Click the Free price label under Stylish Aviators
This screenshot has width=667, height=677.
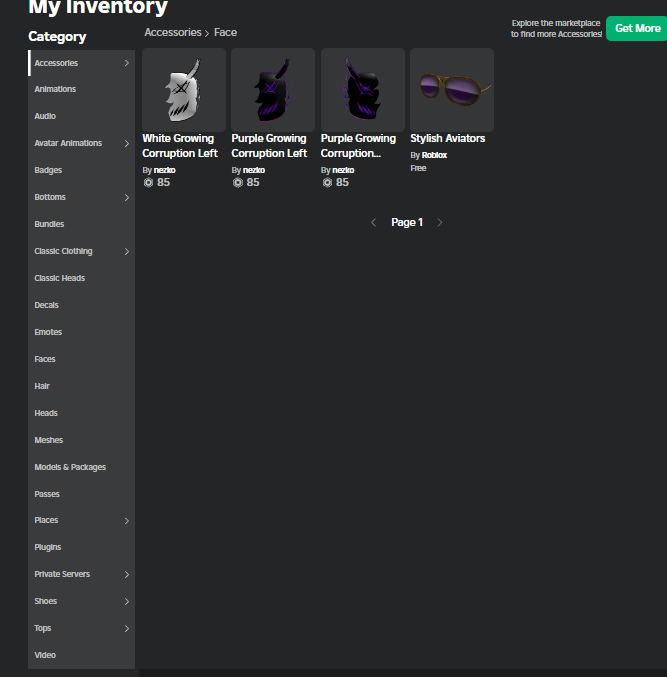(418, 168)
